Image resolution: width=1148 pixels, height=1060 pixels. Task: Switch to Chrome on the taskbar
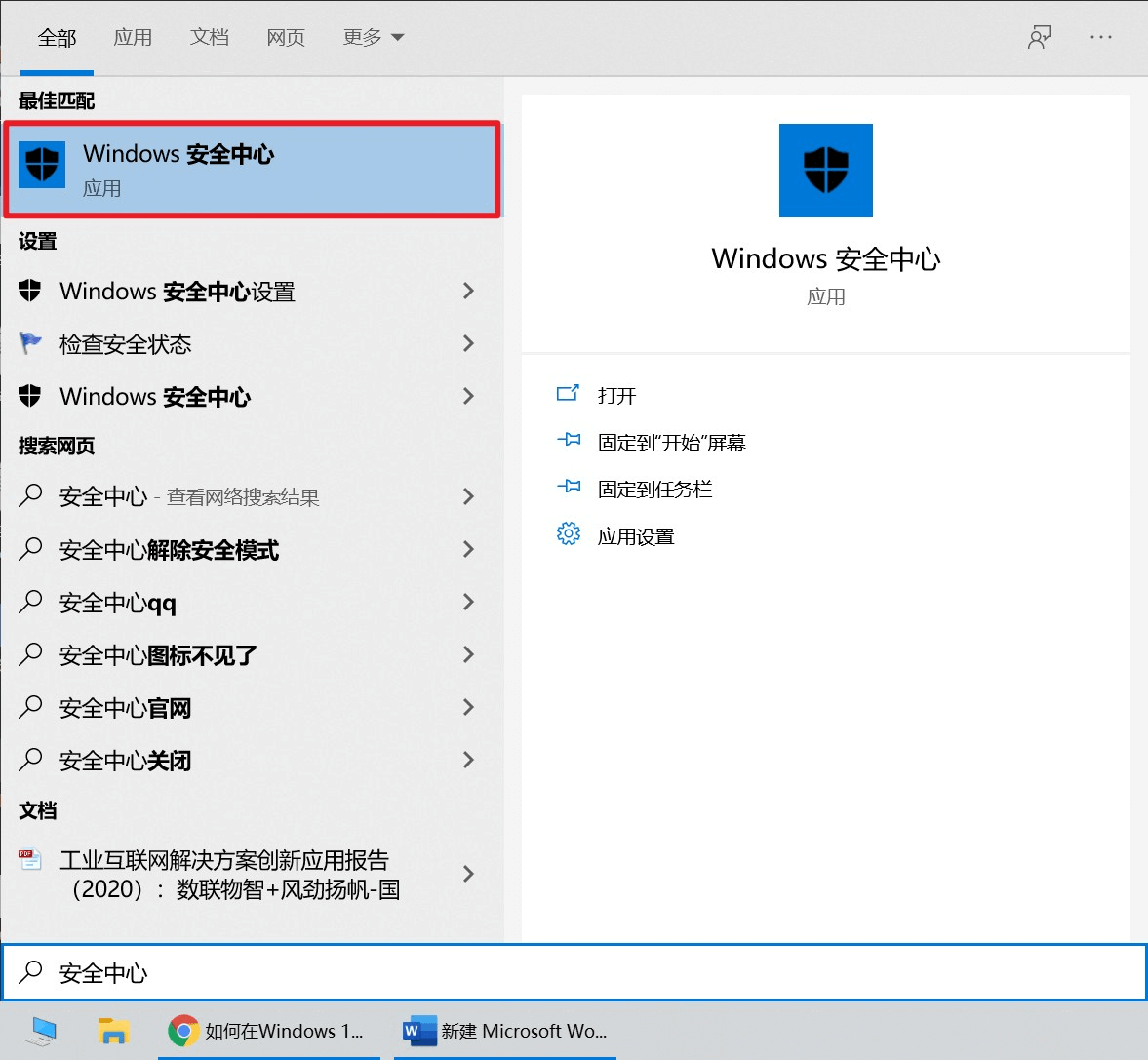point(181,1031)
